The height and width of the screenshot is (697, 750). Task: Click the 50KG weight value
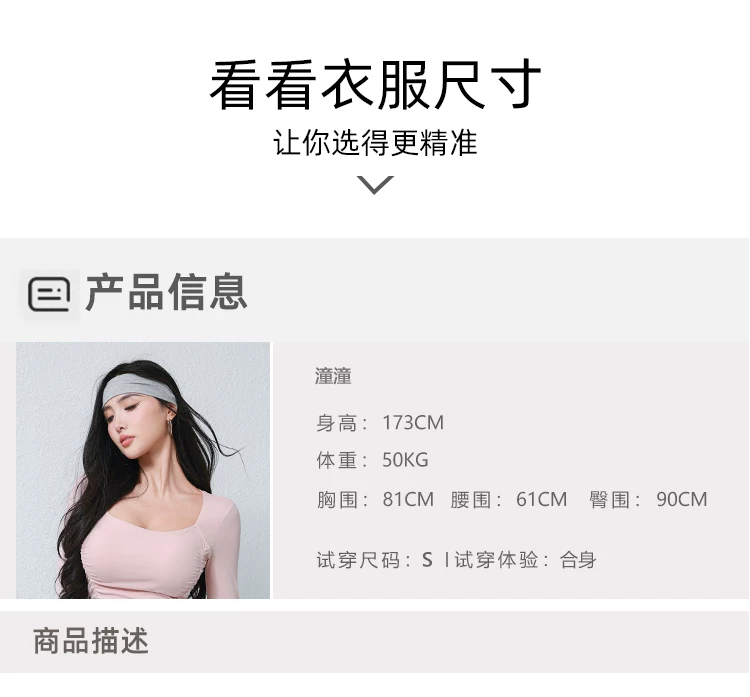click(405, 460)
